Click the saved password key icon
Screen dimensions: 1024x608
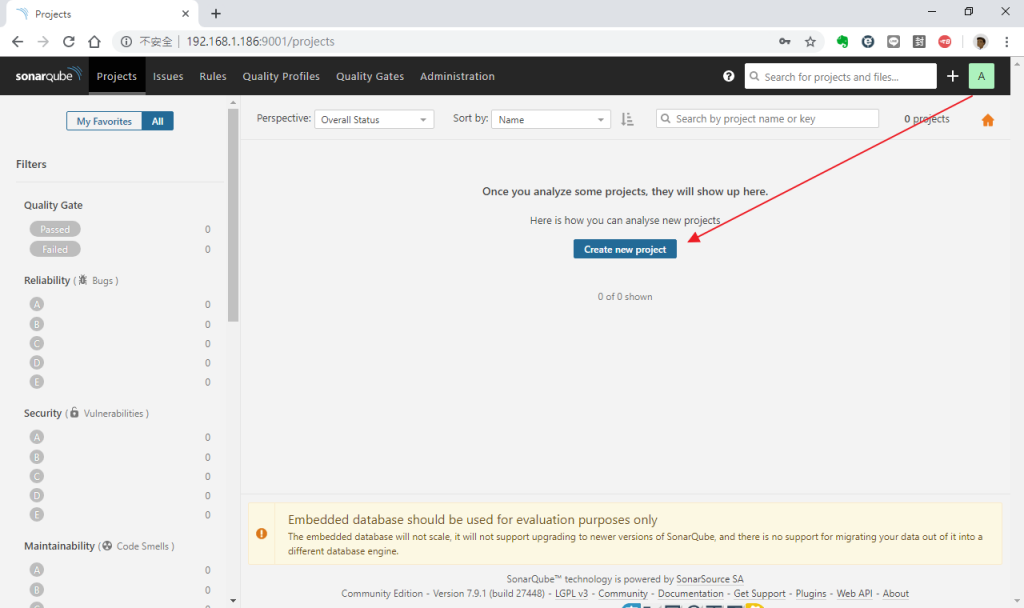coord(784,42)
